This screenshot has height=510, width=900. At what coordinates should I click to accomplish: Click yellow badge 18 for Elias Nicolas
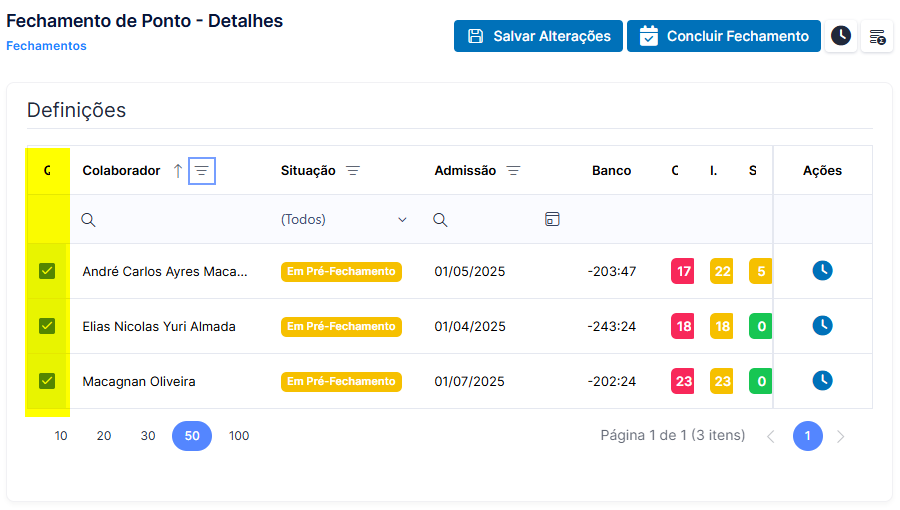pos(721,326)
